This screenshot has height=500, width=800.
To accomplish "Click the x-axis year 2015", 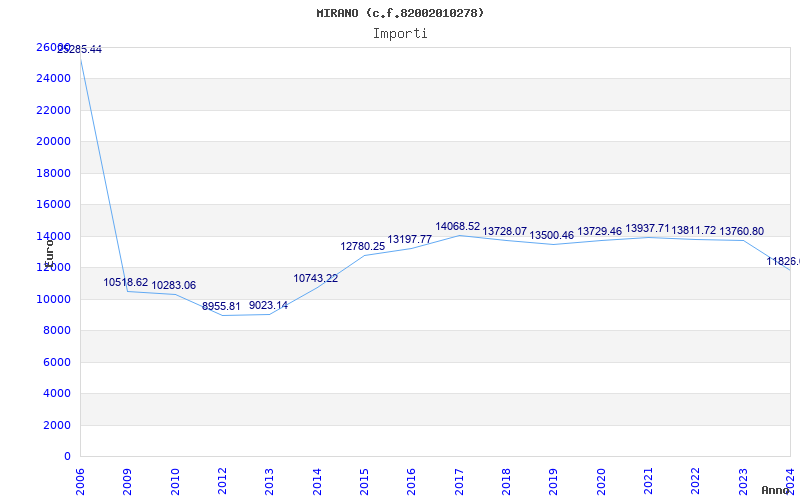I will point(364,482).
